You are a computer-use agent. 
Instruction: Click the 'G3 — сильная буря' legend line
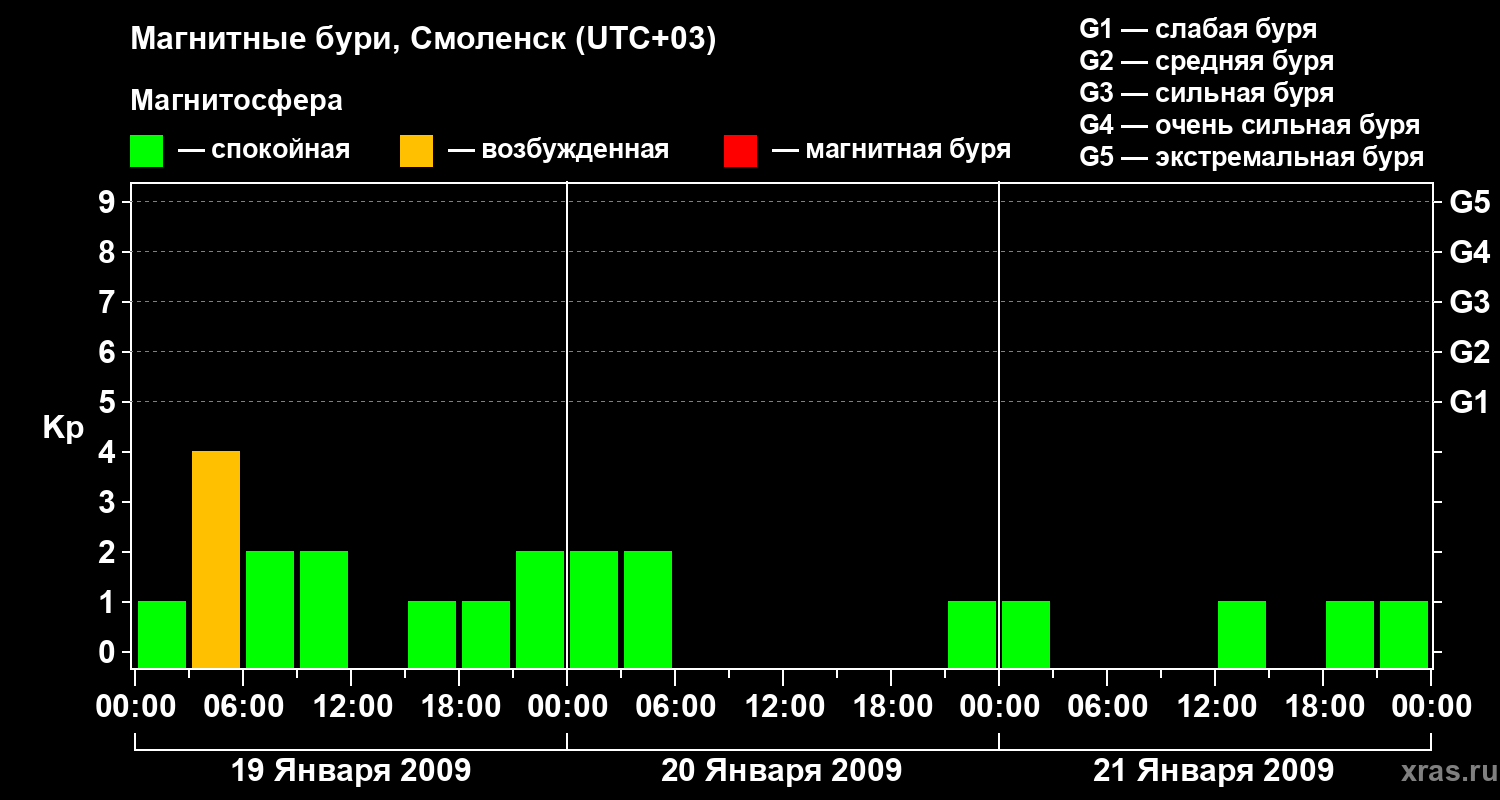point(1206,93)
